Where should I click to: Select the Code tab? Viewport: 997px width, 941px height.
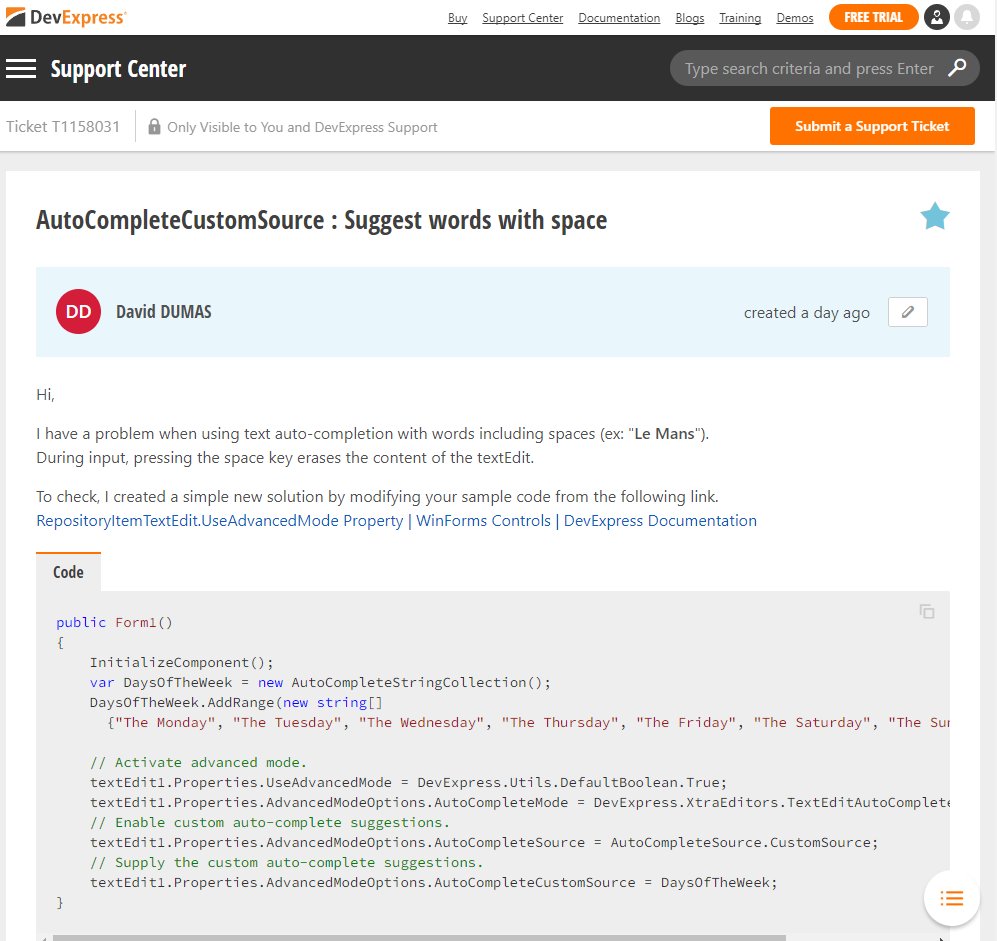tap(68, 572)
